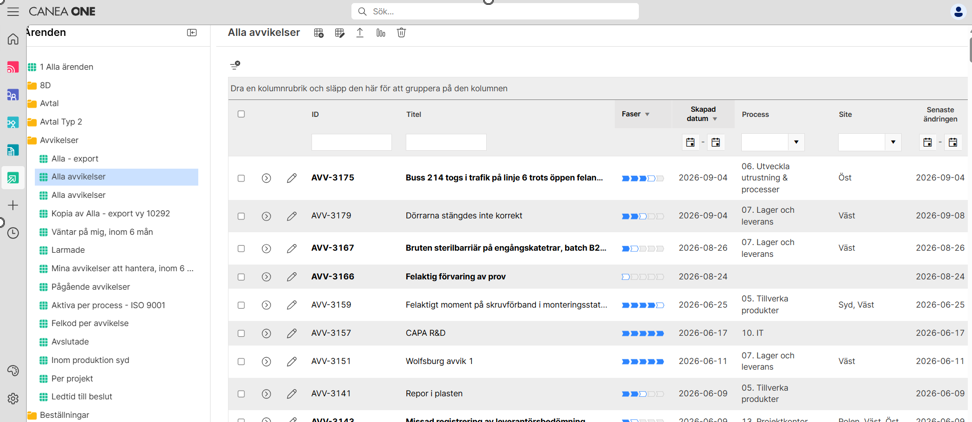Image resolution: width=972 pixels, height=422 pixels.
Task: Sort by the Process column header
Action: [x=755, y=115]
